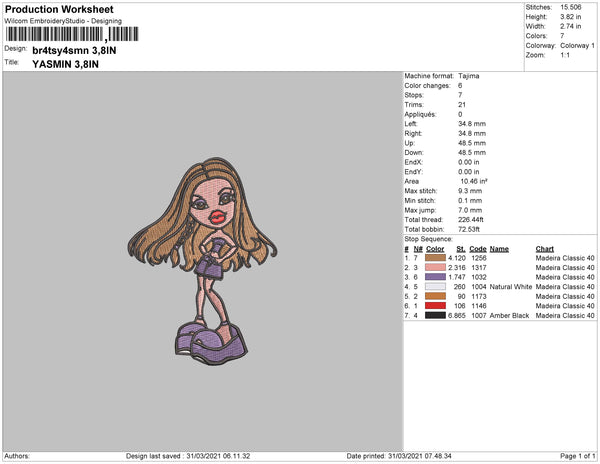Viewport: 600px width, 464px height.
Task: Click the Name column header
Action: [499, 249]
